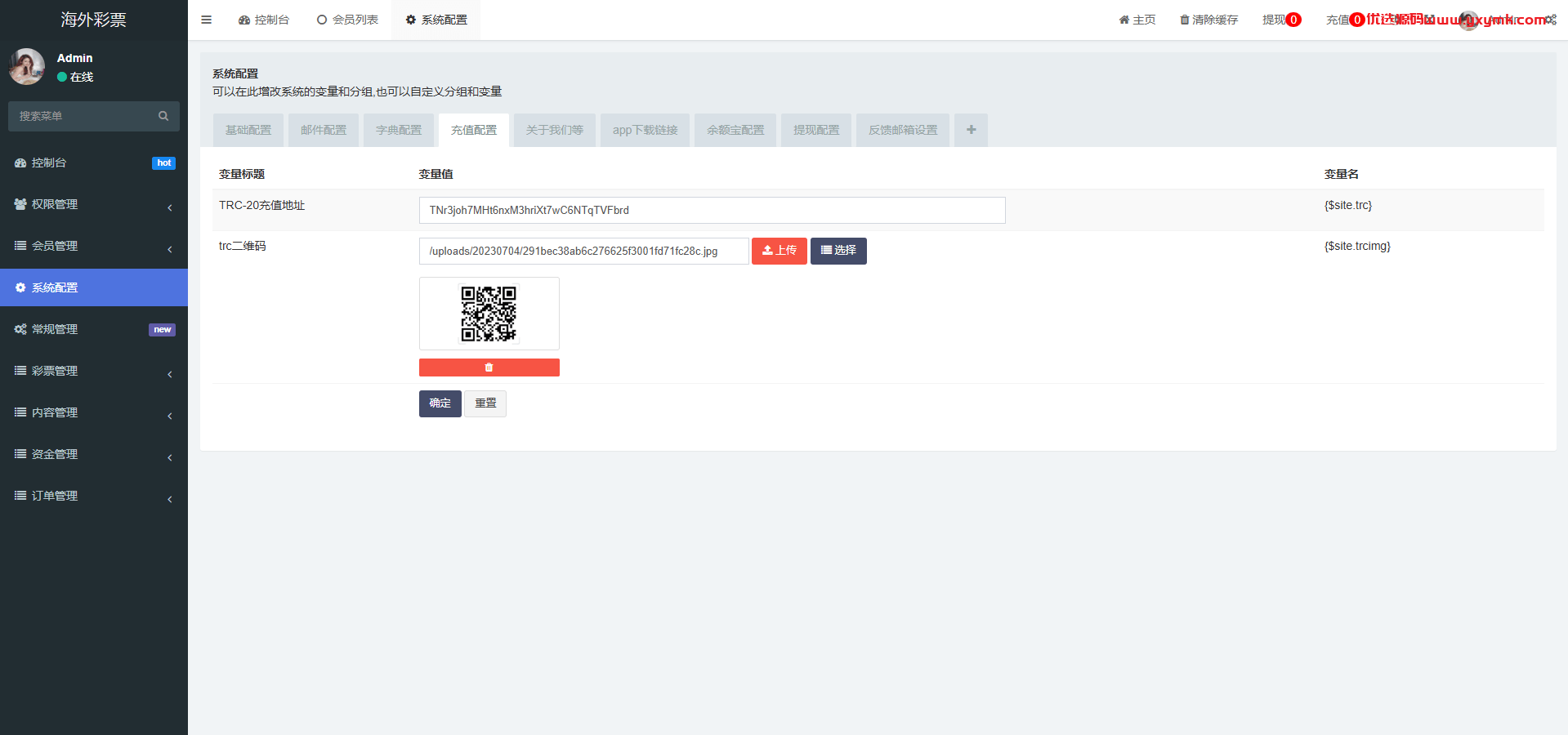Screen dimensions: 1568x735
Task: Open the 充值 recharge notifications
Action: click(x=1345, y=20)
